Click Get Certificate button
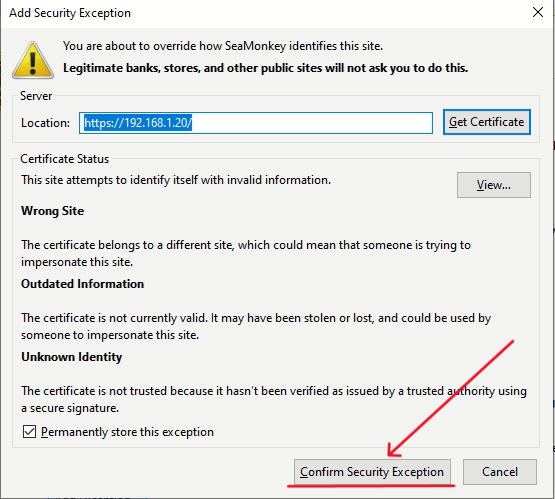 point(487,122)
